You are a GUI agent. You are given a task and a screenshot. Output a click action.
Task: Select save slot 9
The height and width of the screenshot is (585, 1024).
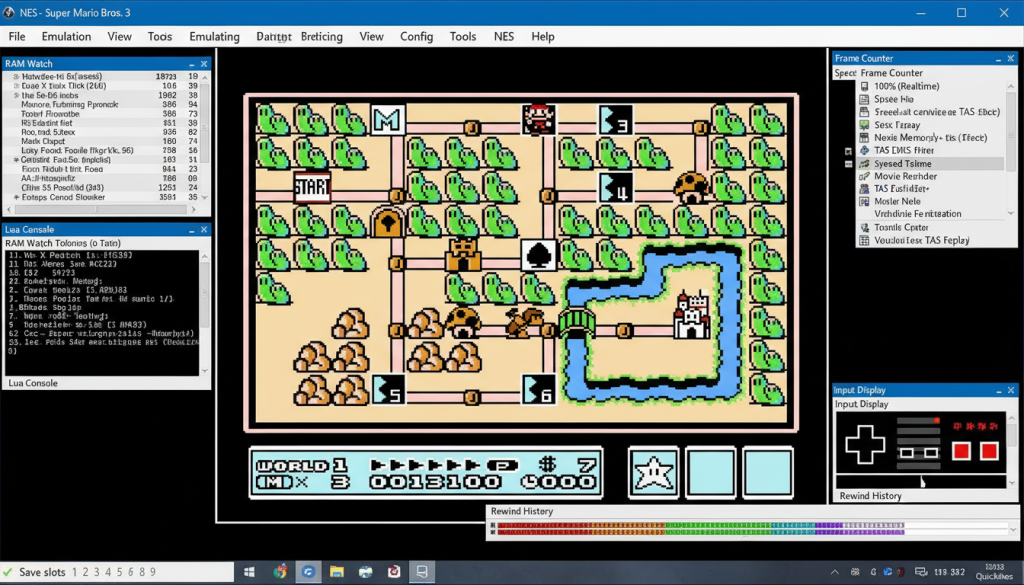pos(153,573)
